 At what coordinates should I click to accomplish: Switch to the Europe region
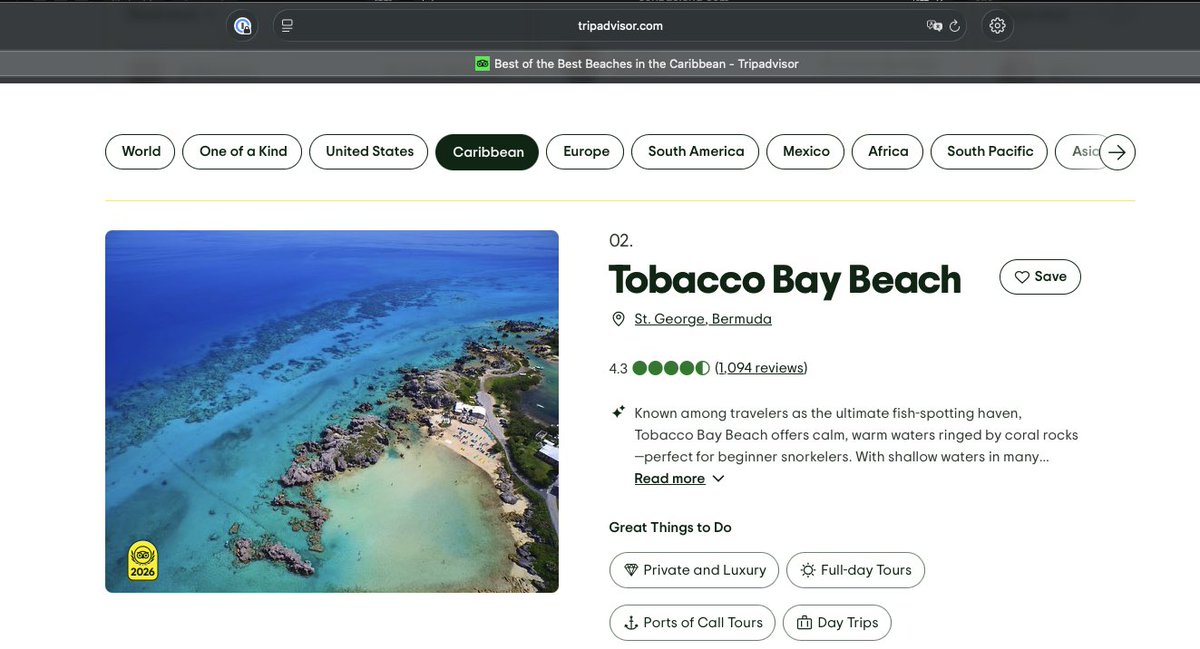[x=586, y=152]
